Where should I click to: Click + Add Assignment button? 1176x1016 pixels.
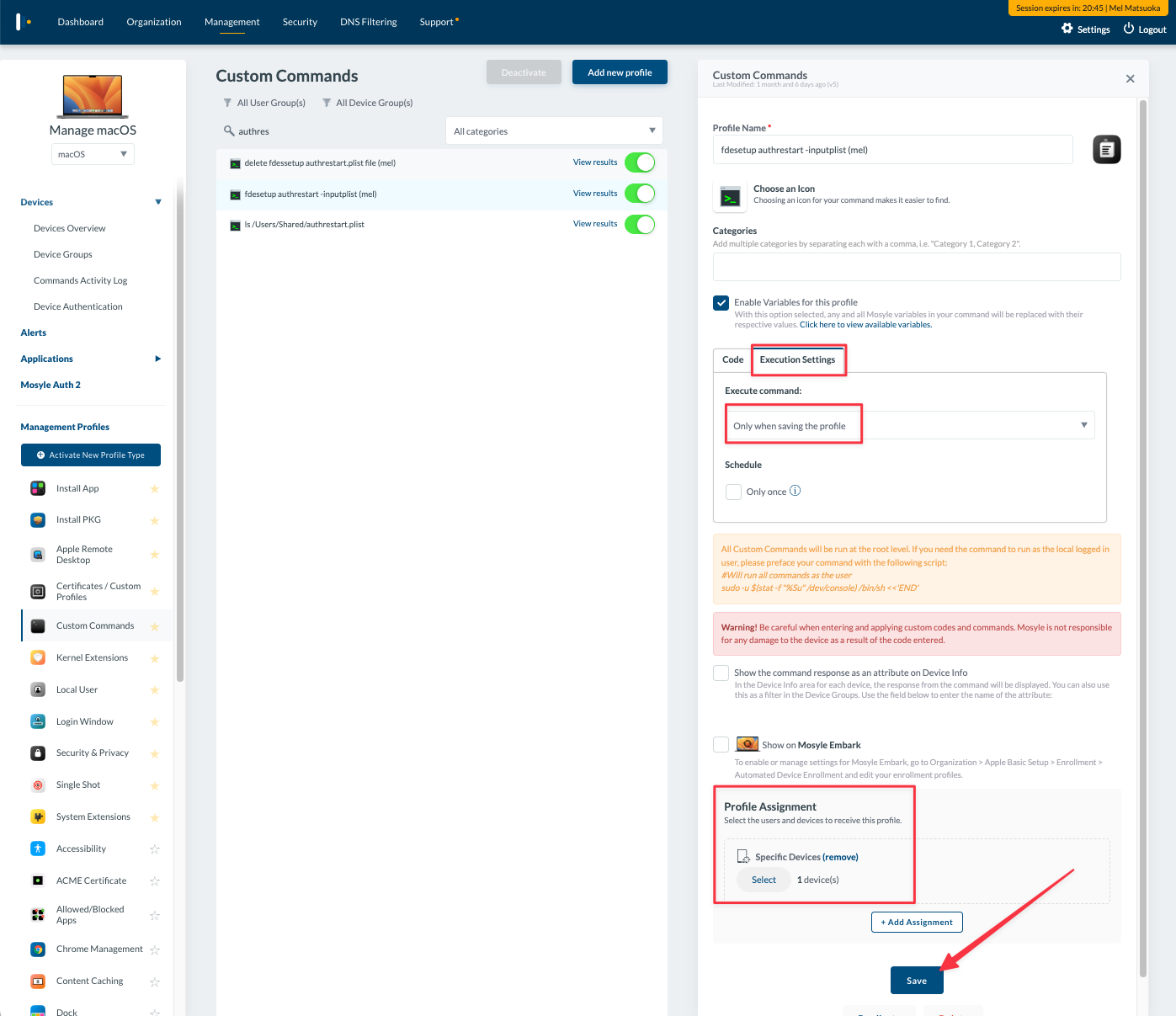click(x=917, y=923)
